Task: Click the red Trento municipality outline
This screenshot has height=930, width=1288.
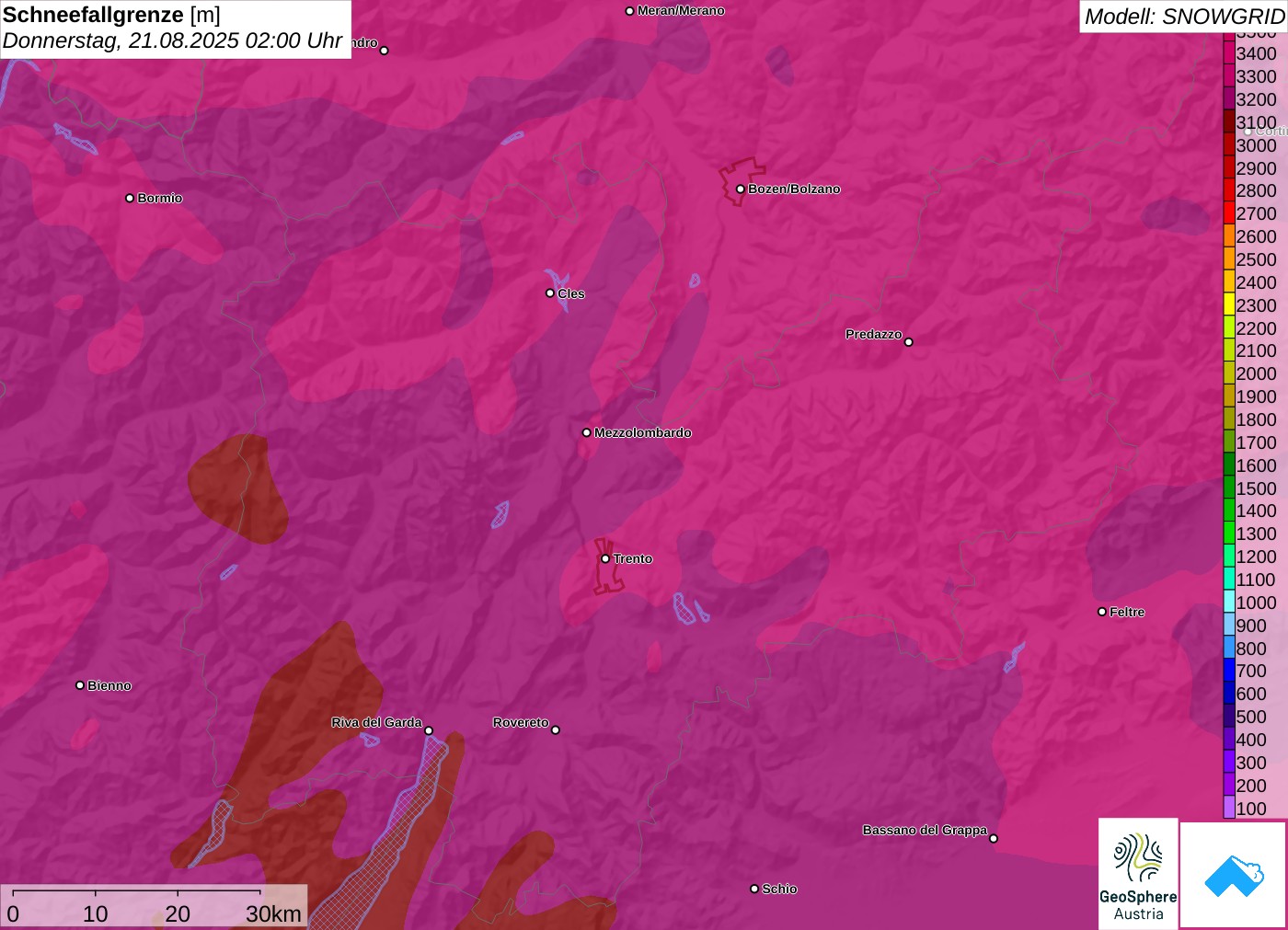Action: click(x=607, y=567)
